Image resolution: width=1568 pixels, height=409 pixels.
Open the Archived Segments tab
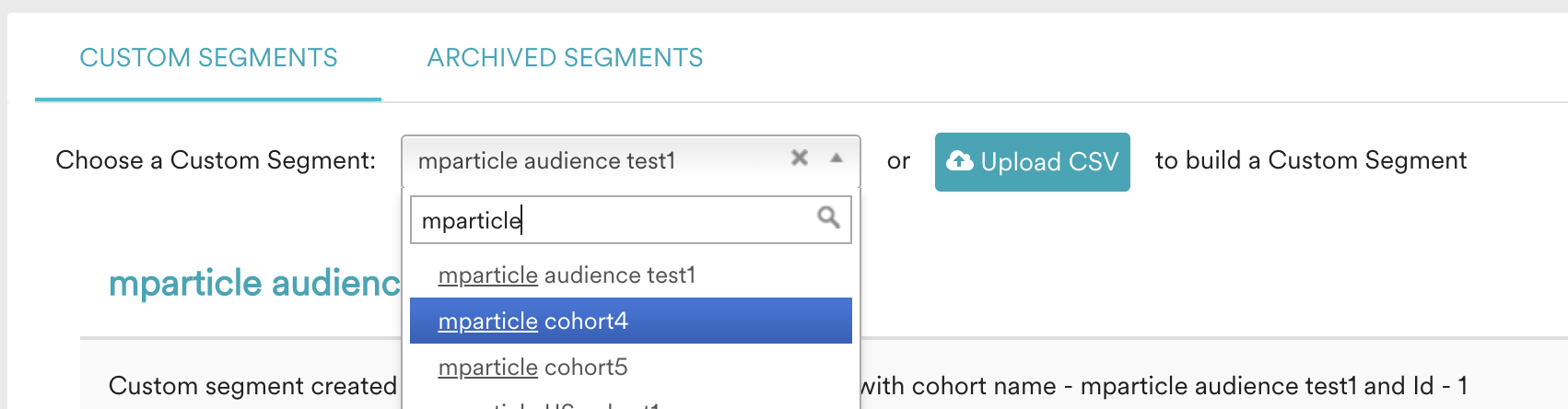pyautogui.click(x=565, y=58)
